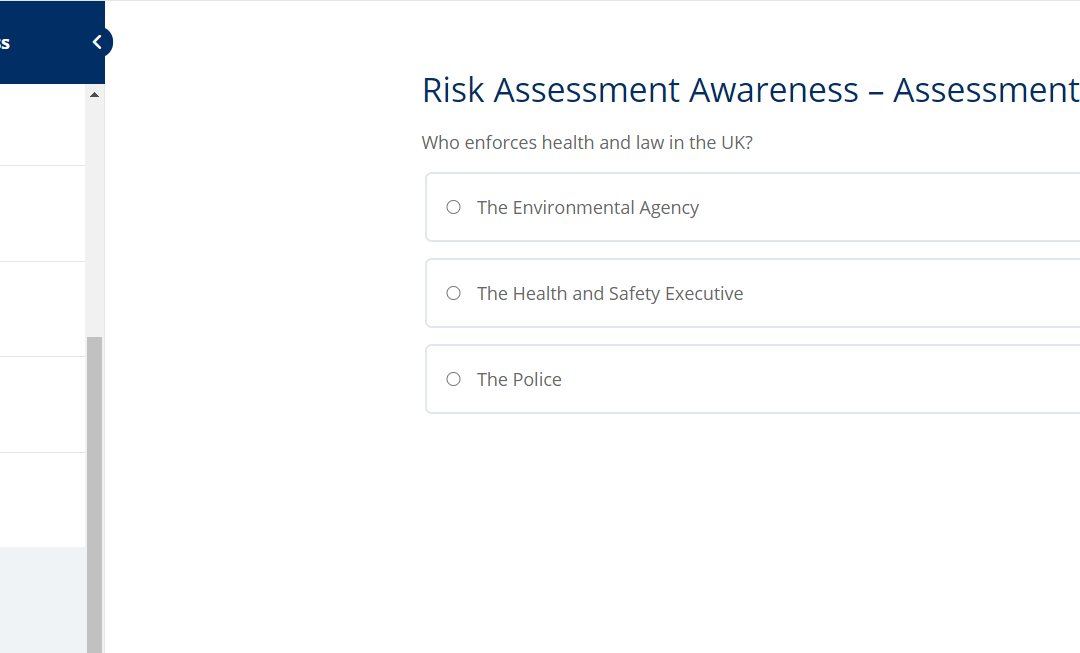Click the Environmental Agency answer card
The width and height of the screenshot is (1080, 653).
click(700, 207)
